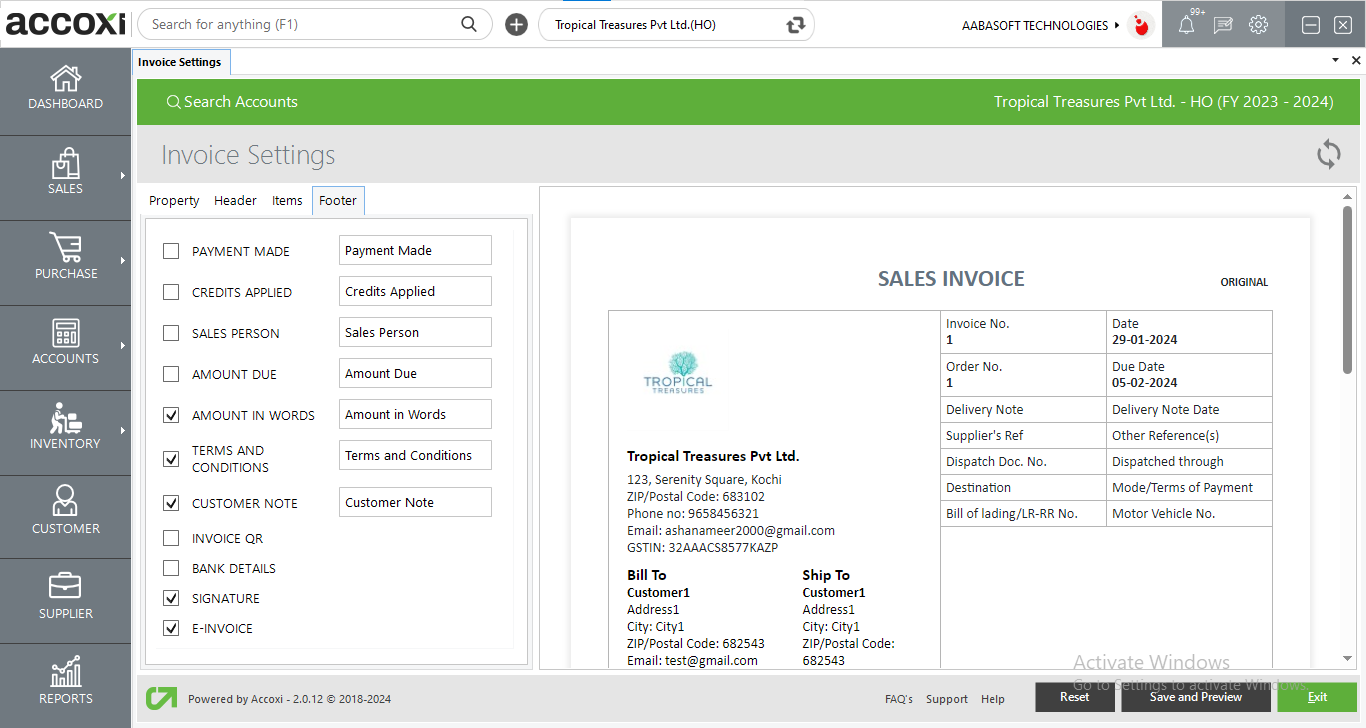This screenshot has width=1366, height=728.
Task: Click the red user profile avatar
Action: (1140, 25)
